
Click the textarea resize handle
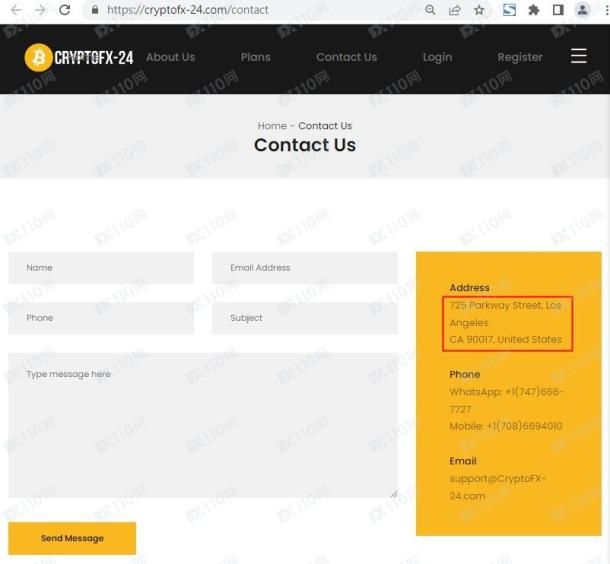coord(394,494)
